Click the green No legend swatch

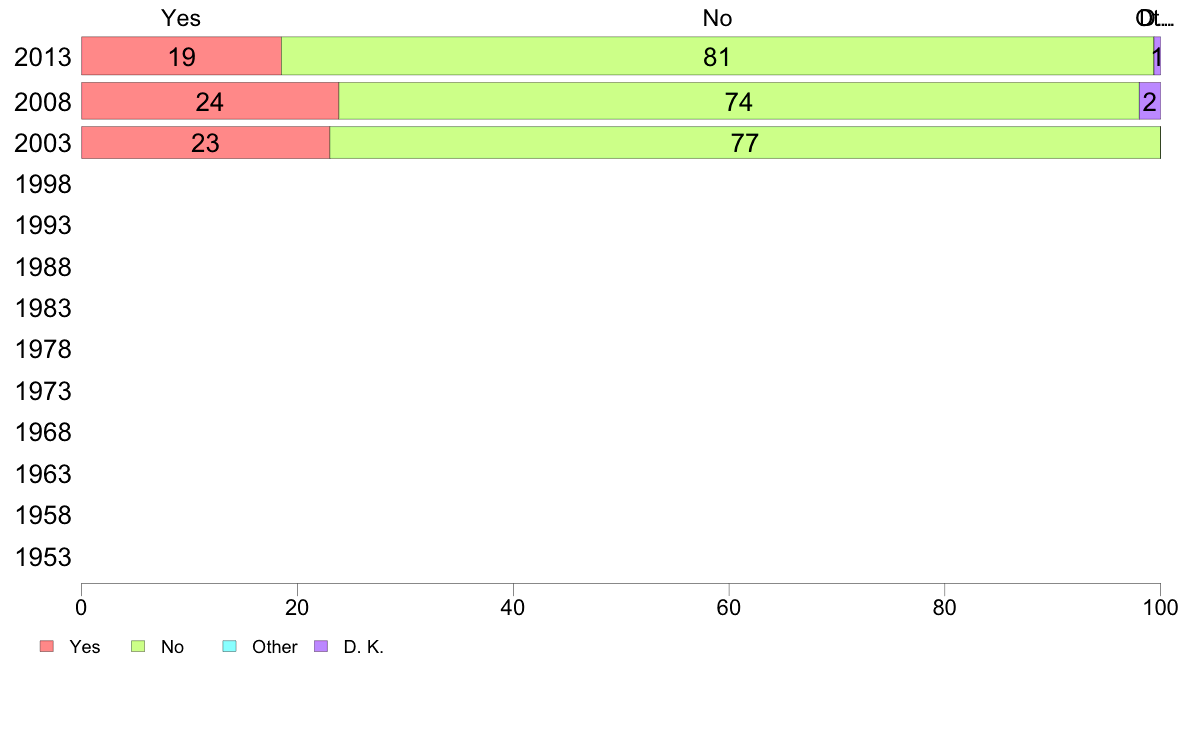(138, 646)
